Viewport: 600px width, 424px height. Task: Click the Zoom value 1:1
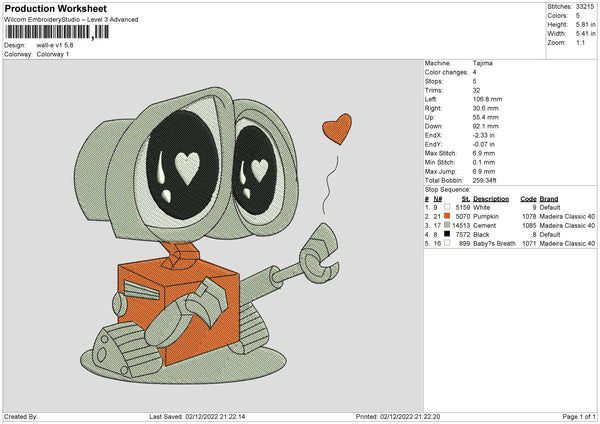click(x=580, y=42)
